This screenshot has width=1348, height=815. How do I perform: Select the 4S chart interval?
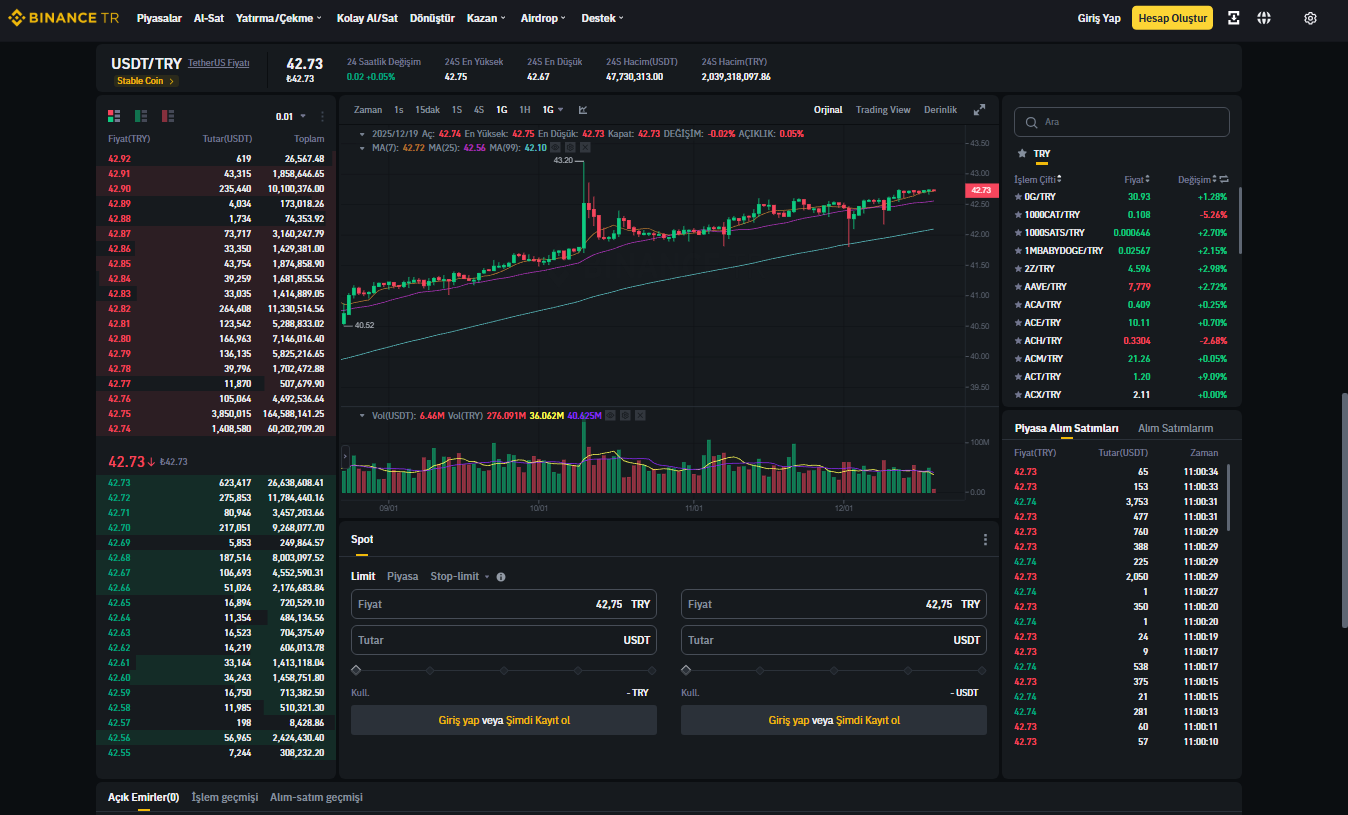(x=479, y=110)
